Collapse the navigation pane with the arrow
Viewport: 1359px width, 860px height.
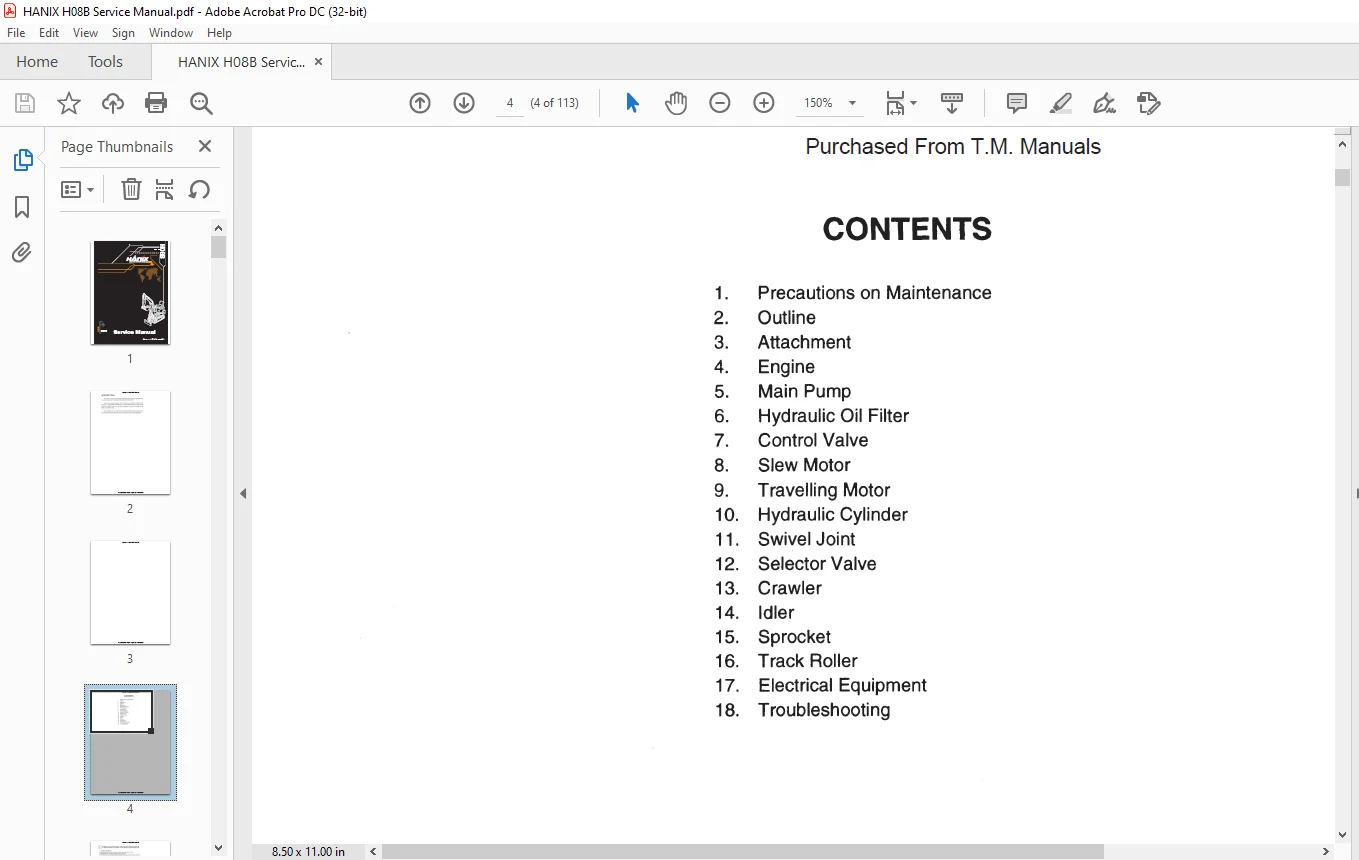pyautogui.click(x=243, y=493)
